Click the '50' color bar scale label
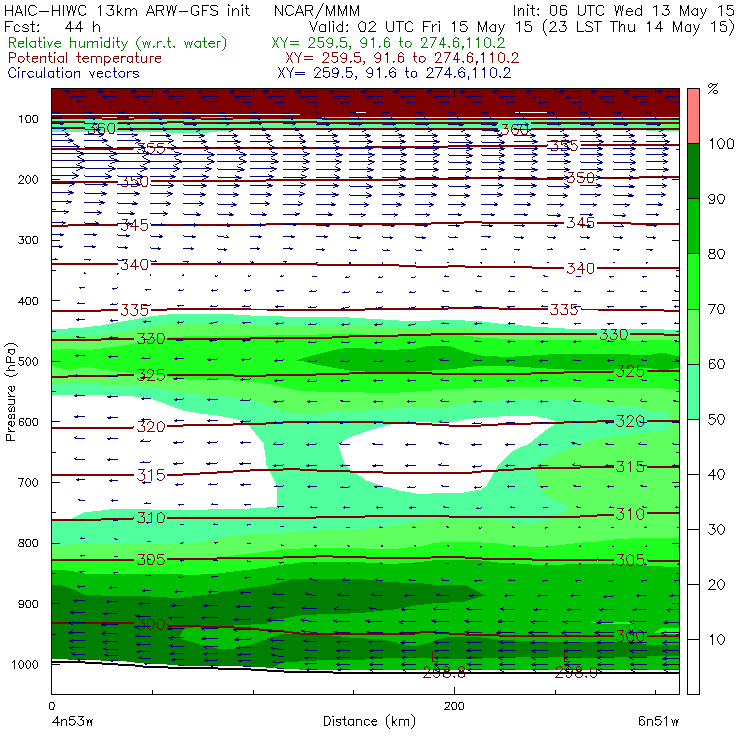The height and width of the screenshot is (740, 740). point(716,420)
